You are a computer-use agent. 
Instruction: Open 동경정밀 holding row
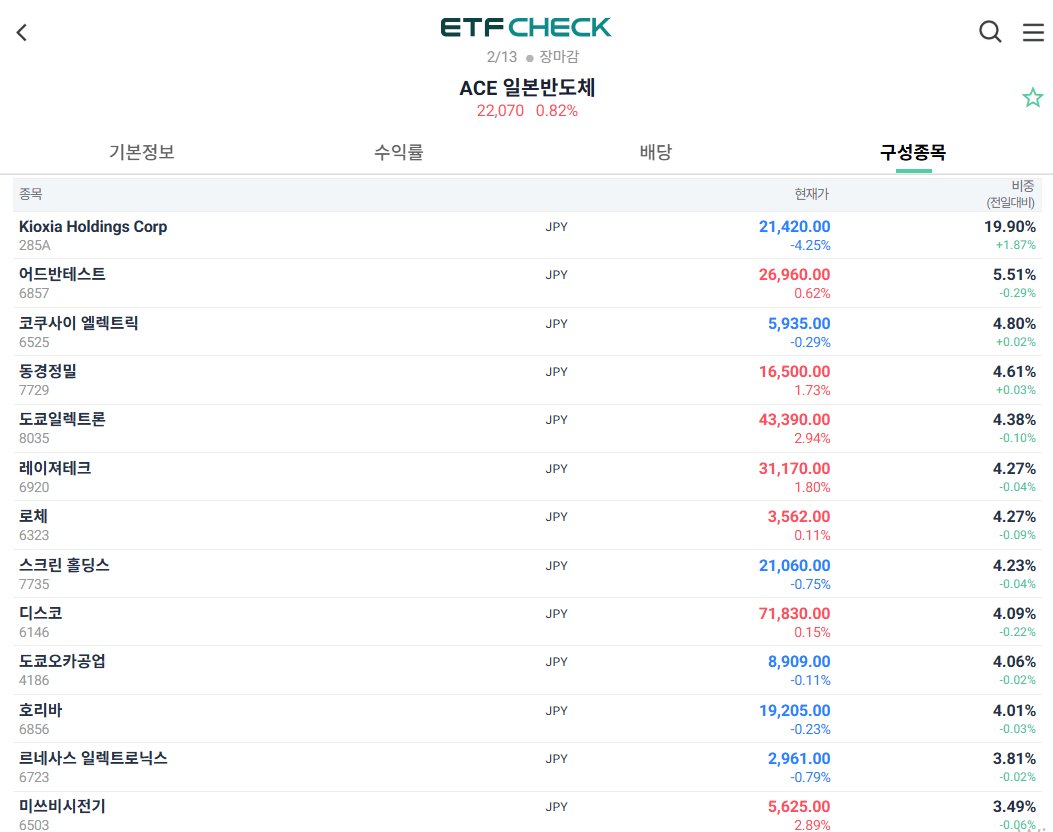pyautogui.click(x=527, y=380)
